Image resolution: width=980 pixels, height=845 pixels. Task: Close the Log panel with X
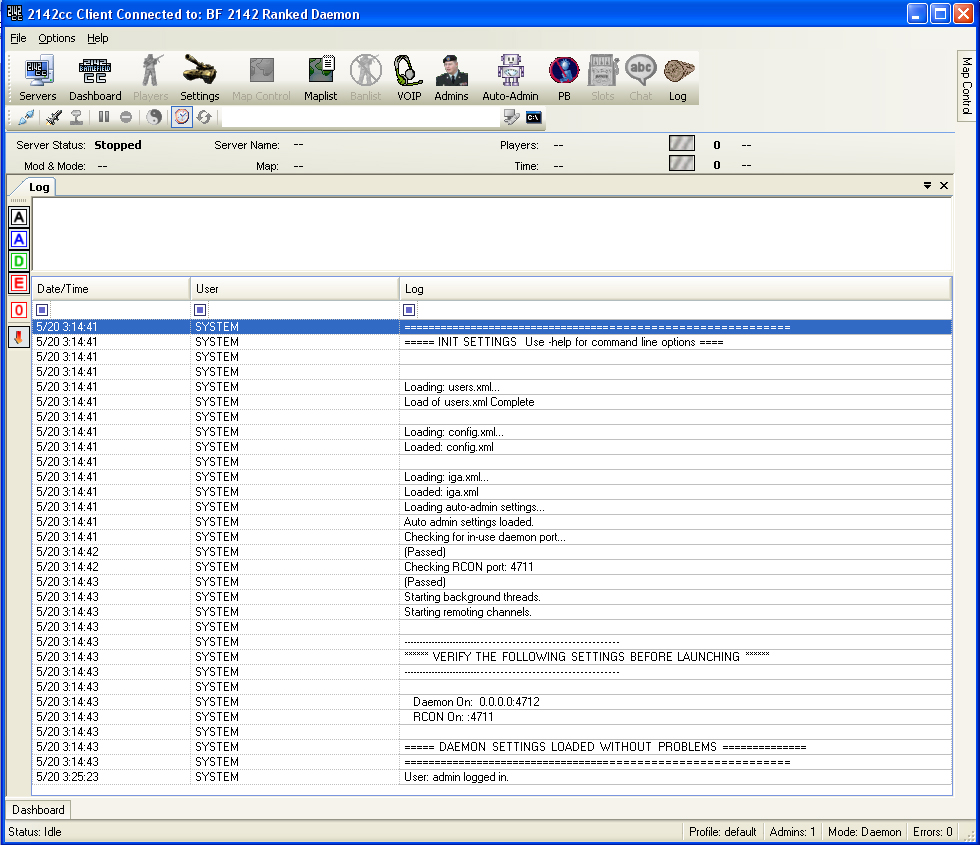tap(944, 186)
